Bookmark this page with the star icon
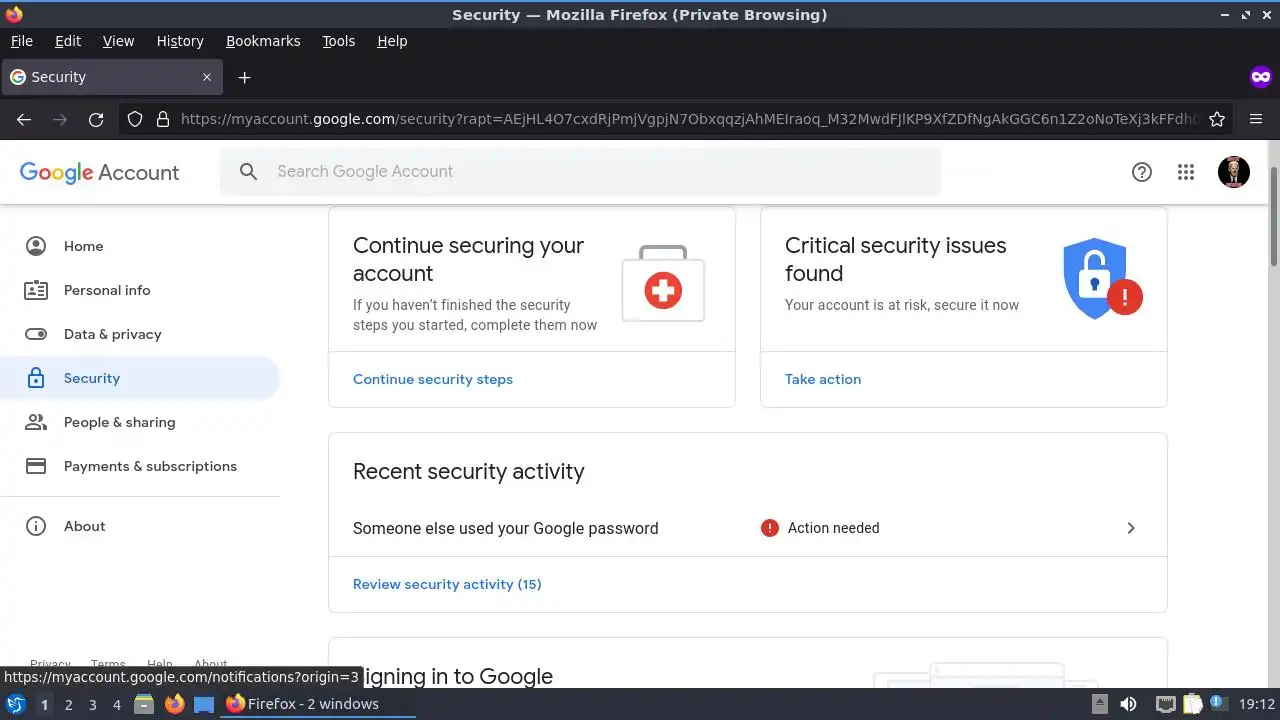Viewport: 1280px width, 720px height. [x=1217, y=120]
